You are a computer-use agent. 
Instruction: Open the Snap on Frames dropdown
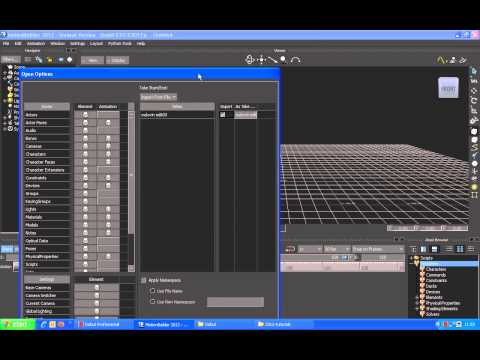click(x=378, y=249)
